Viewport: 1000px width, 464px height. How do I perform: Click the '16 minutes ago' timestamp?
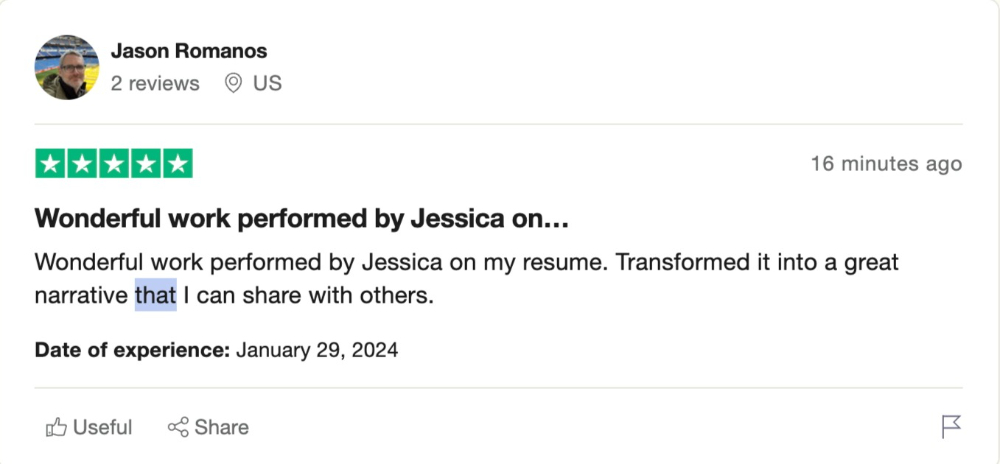tap(886, 164)
